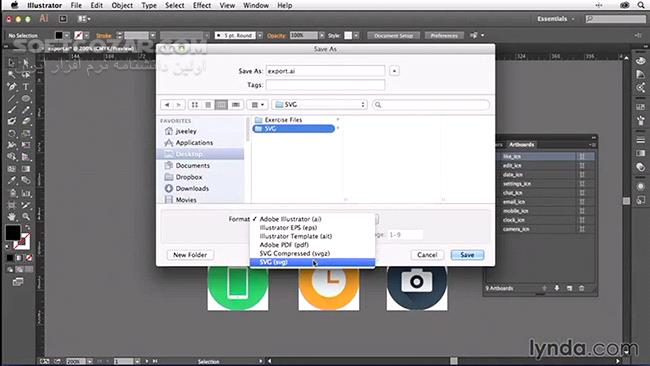Screen dimensions: 650x366
Task: Click the dialog search field
Action: (x=431, y=105)
